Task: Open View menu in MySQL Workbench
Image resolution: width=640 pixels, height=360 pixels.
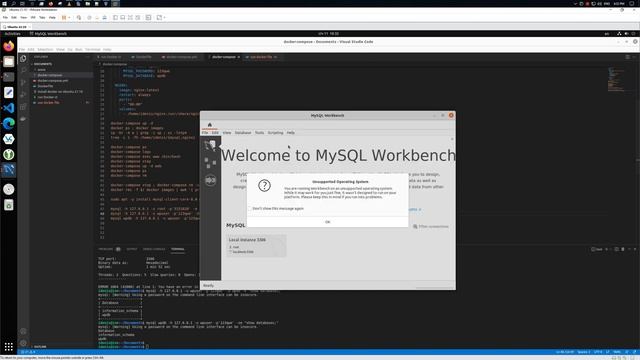Action: pos(227,133)
